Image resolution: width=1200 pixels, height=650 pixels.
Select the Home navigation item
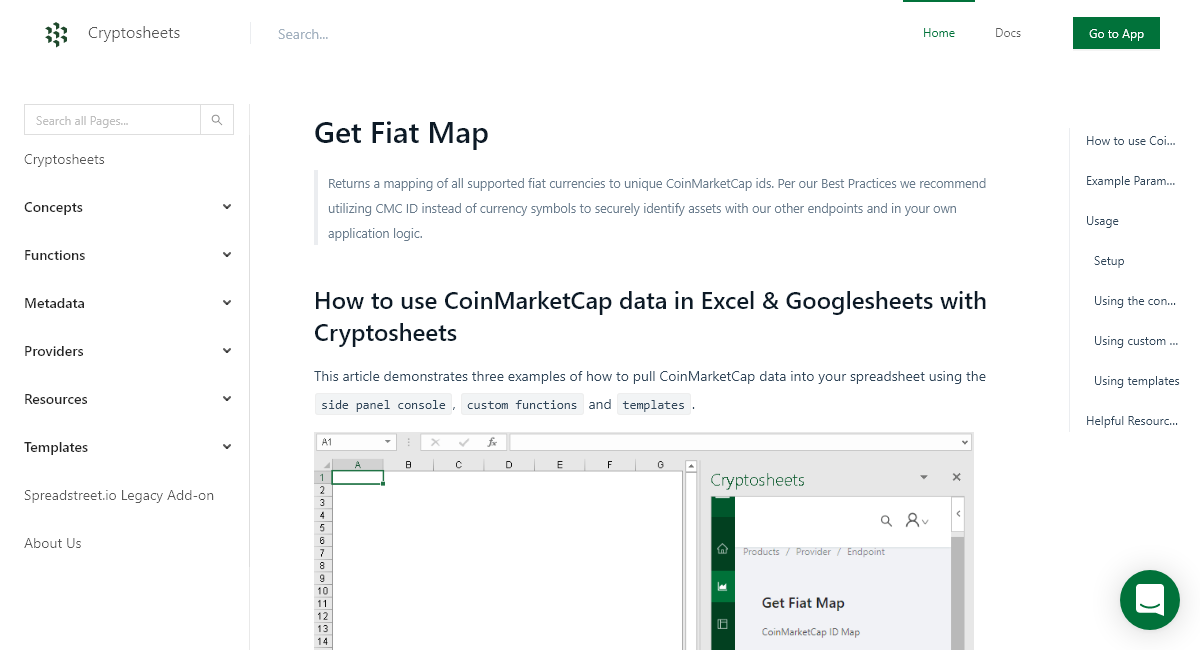pyautogui.click(x=938, y=33)
